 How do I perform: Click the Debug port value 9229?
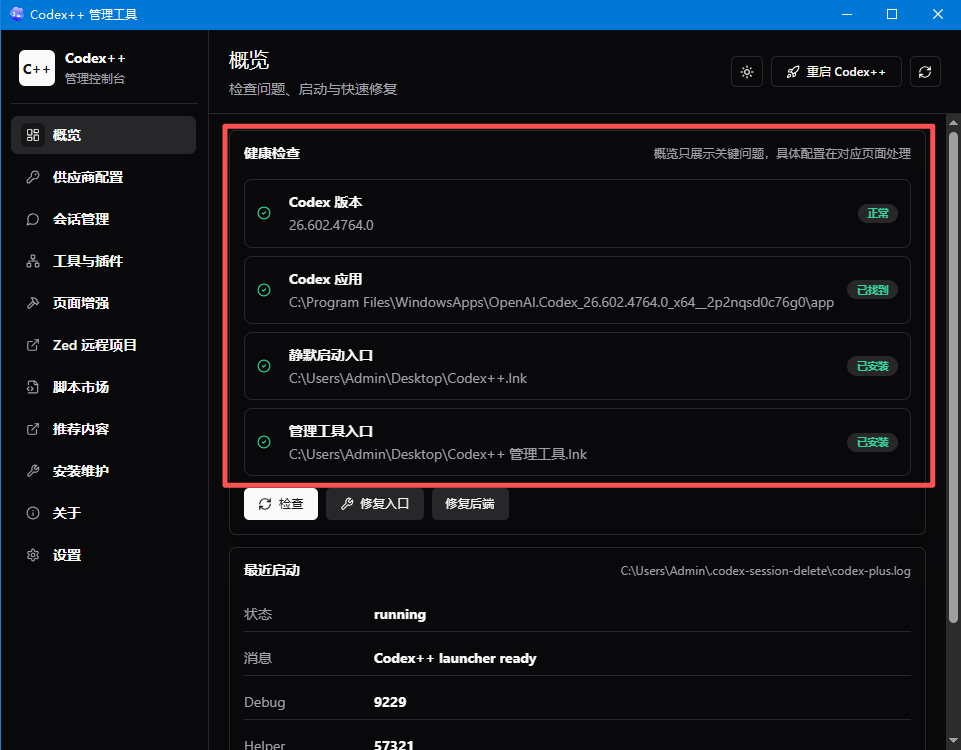pos(390,702)
